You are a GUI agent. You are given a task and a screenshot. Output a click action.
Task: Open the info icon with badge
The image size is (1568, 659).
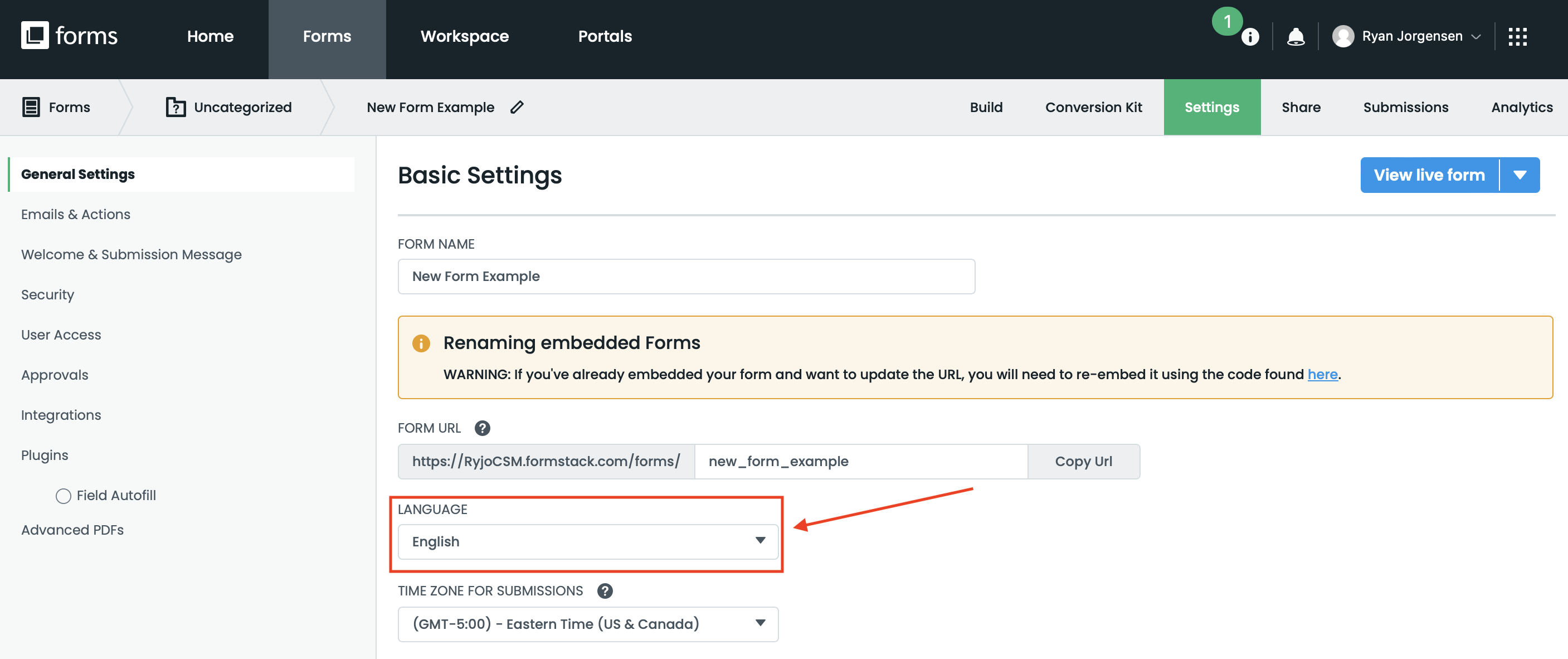point(1250,37)
